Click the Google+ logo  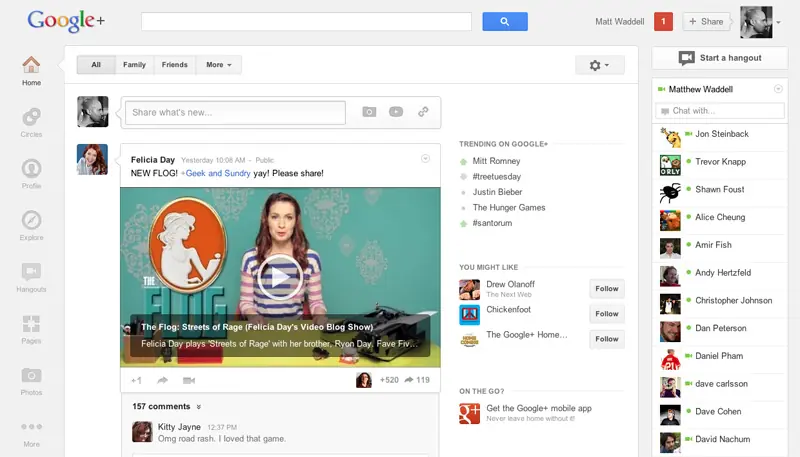[x=66, y=21]
